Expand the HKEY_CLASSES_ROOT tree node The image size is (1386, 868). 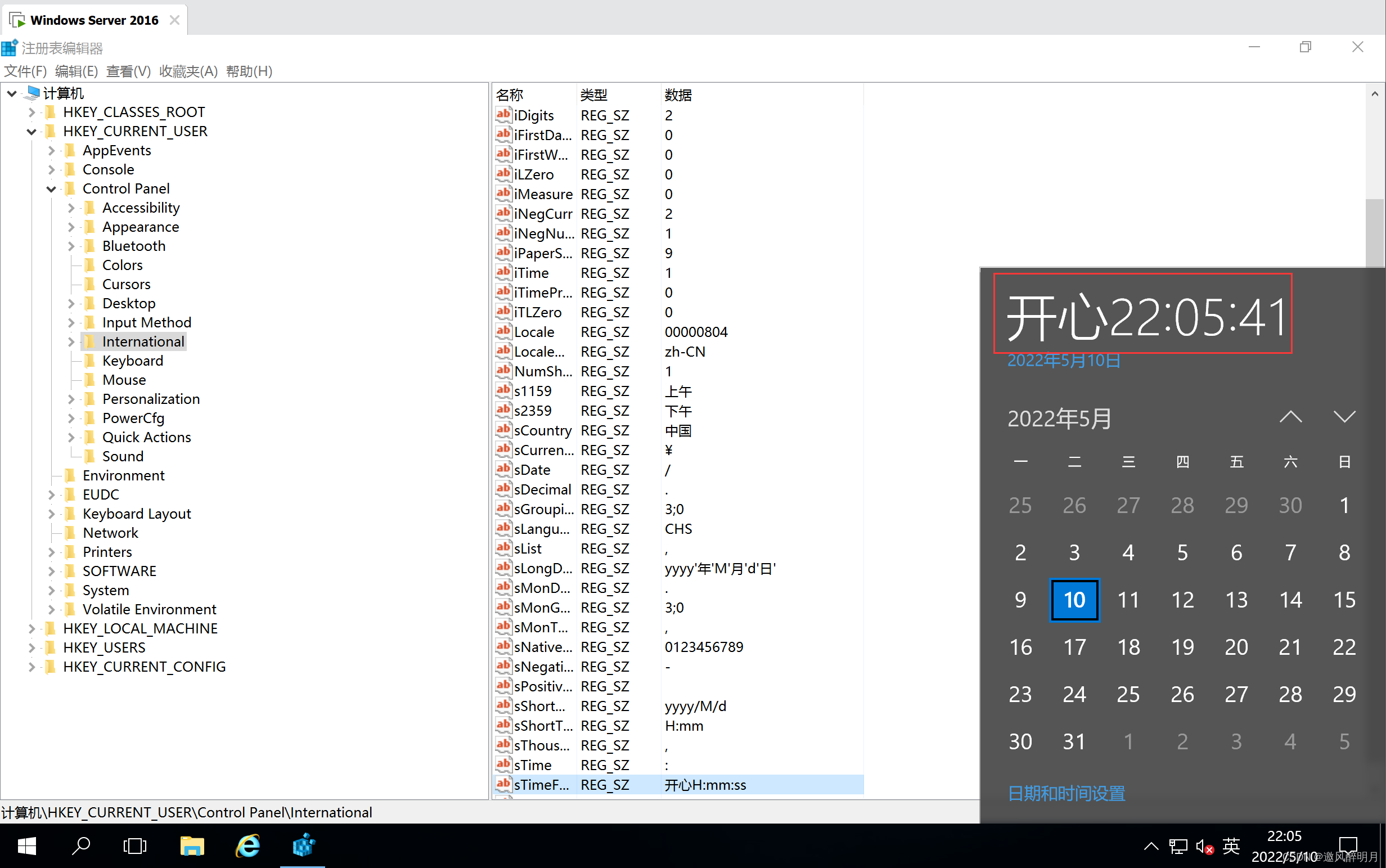(x=31, y=113)
